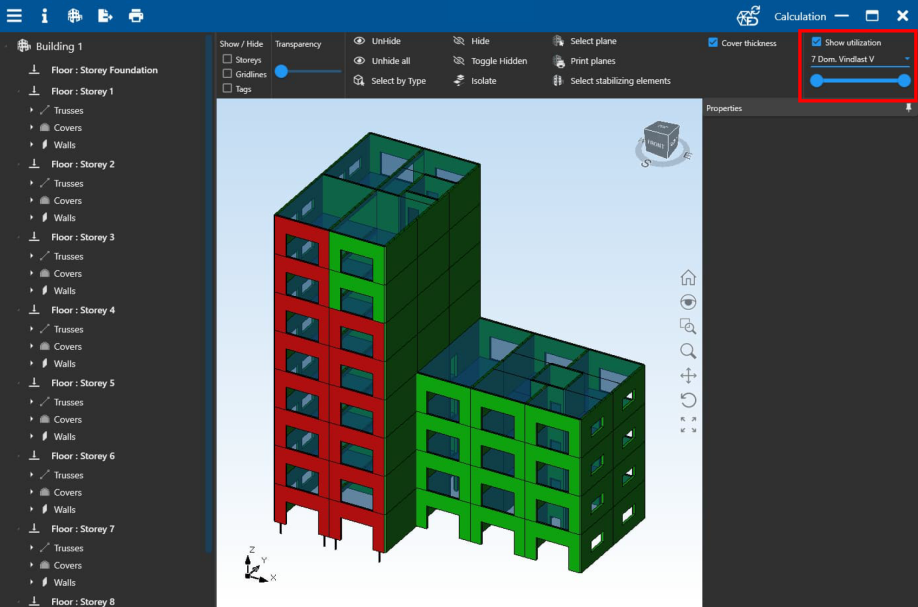Open the 7 Dom. Vindlast V dropdown
Viewport: 918px width, 607px height.
[860, 59]
